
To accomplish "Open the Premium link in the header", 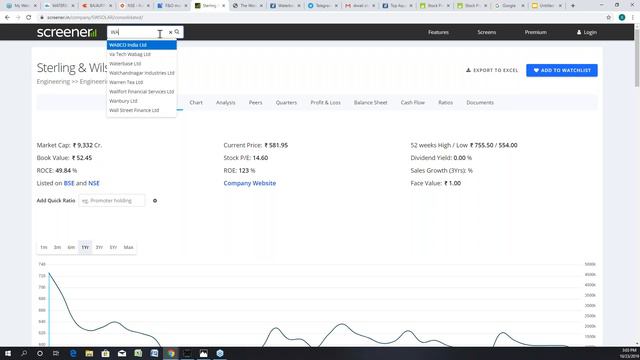I will pyautogui.click(x=536, y=32).
